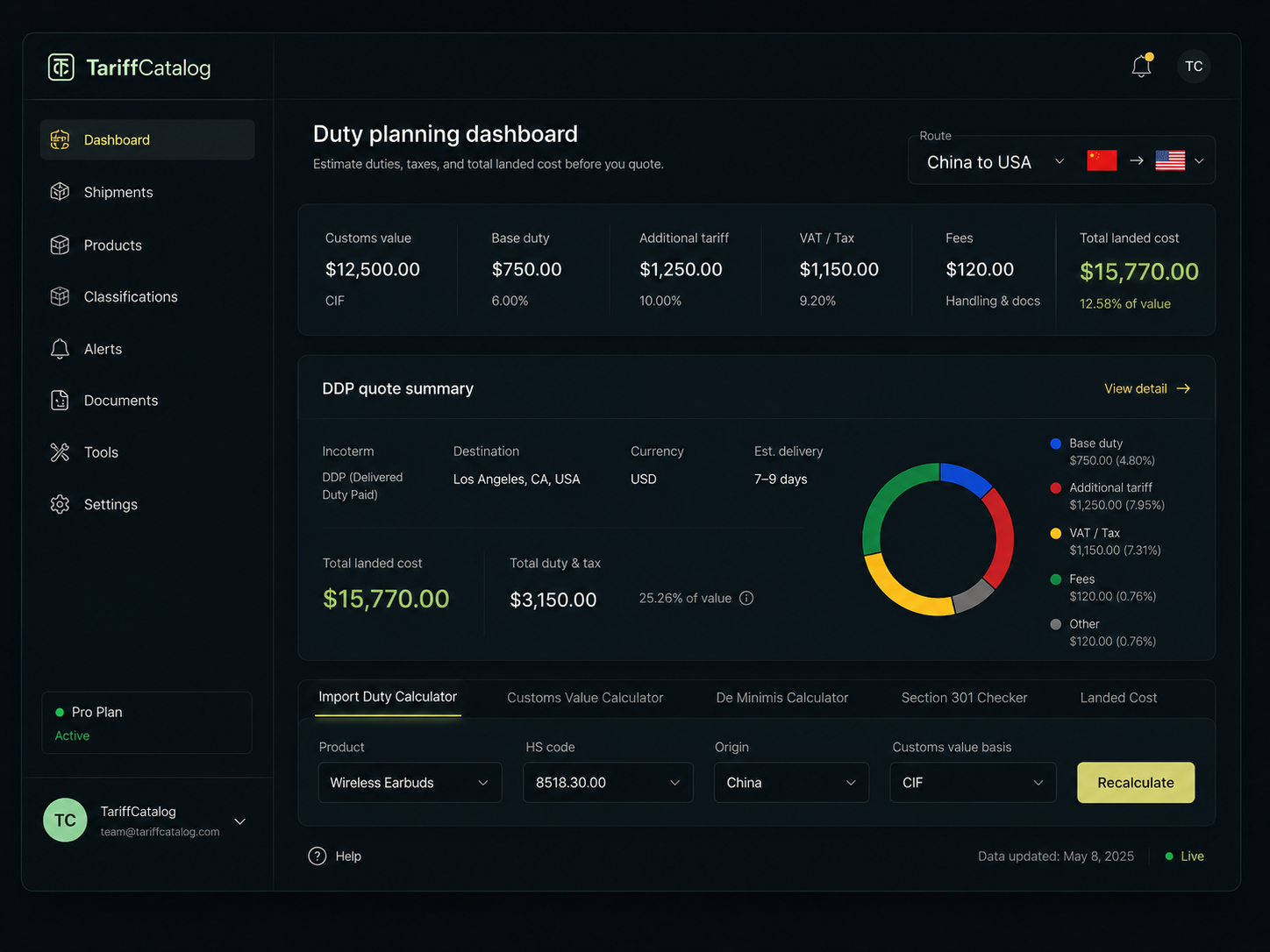Open the Wireless Earbuds product dropdown
This screenshot has width=1270, height=952.
[x=410, y=783]
